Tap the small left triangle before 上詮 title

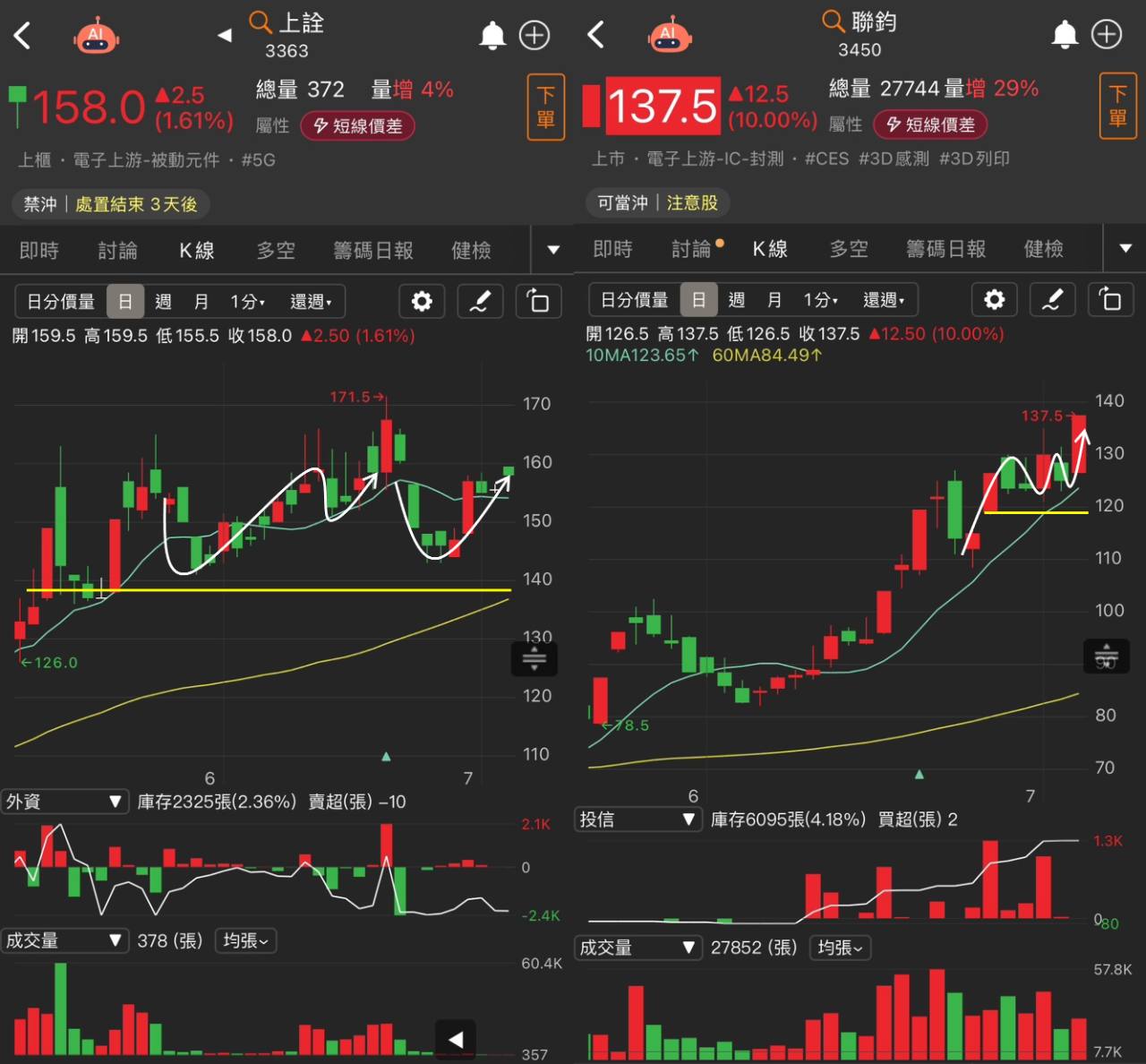click(x=225, y=35)
